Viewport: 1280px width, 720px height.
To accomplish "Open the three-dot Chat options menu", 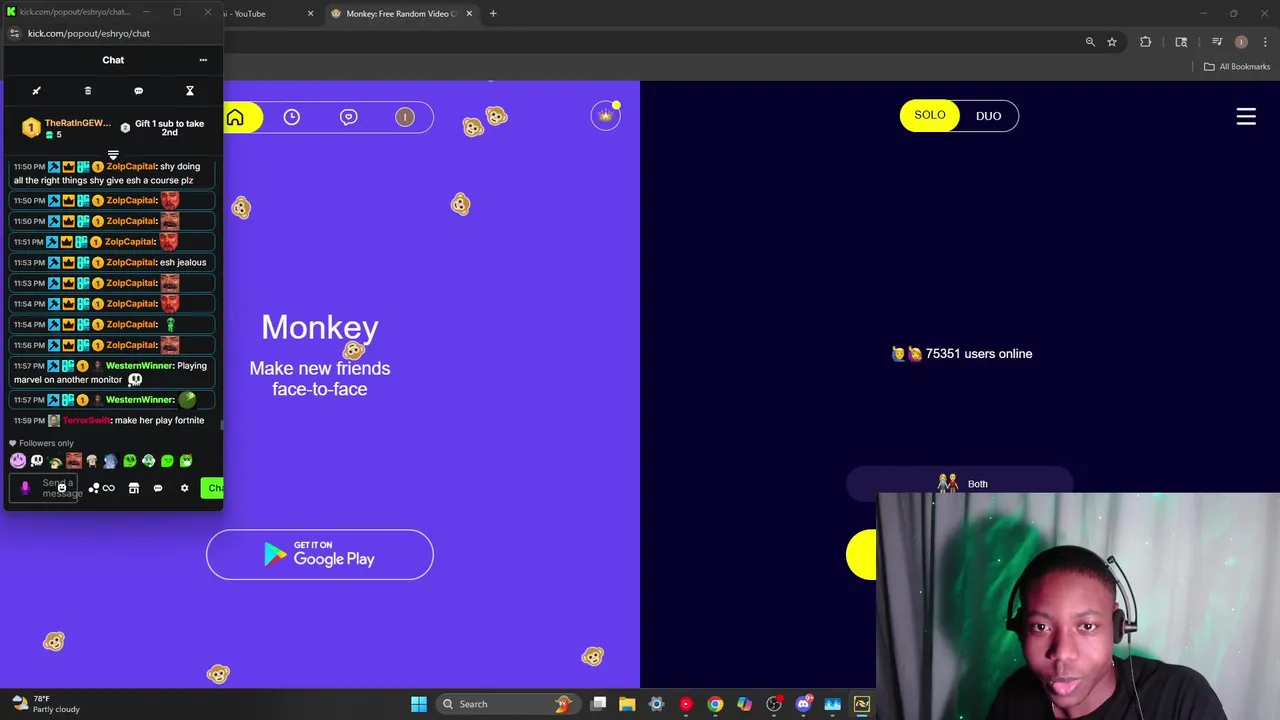I will pyautogui.click(x=203, y=60).
